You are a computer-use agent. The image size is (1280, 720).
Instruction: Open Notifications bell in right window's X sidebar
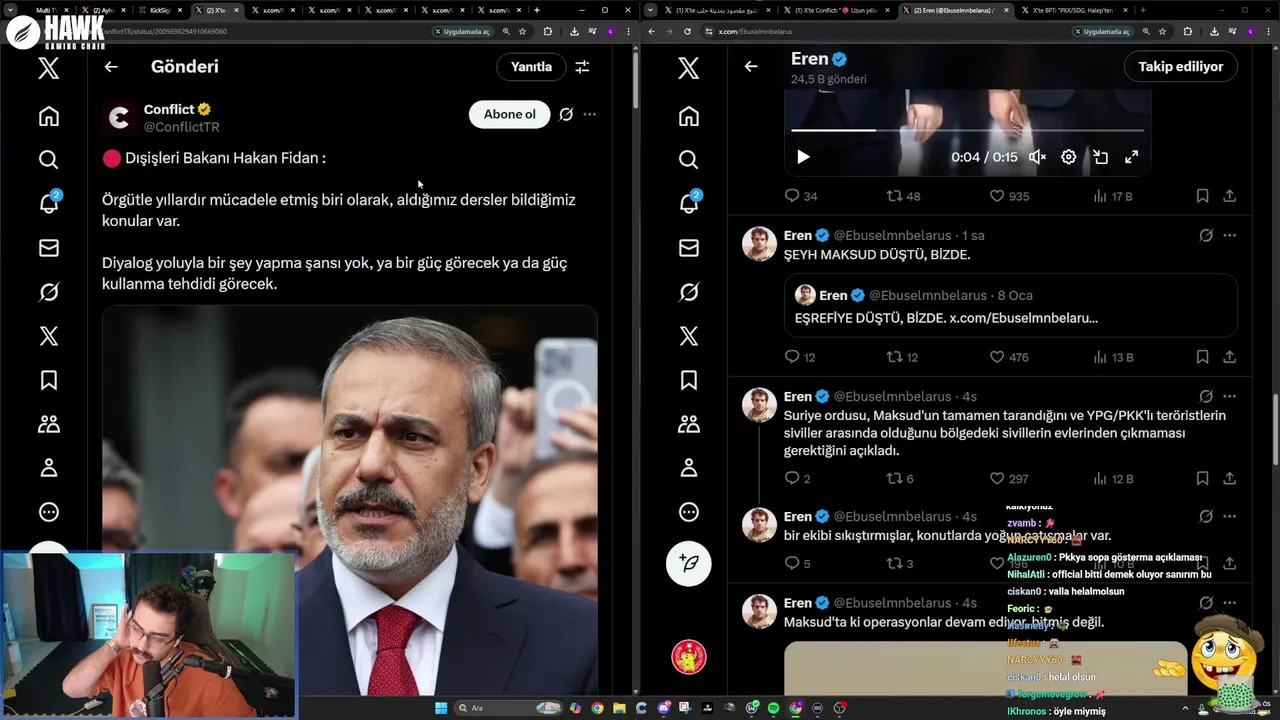click(688, 203)
